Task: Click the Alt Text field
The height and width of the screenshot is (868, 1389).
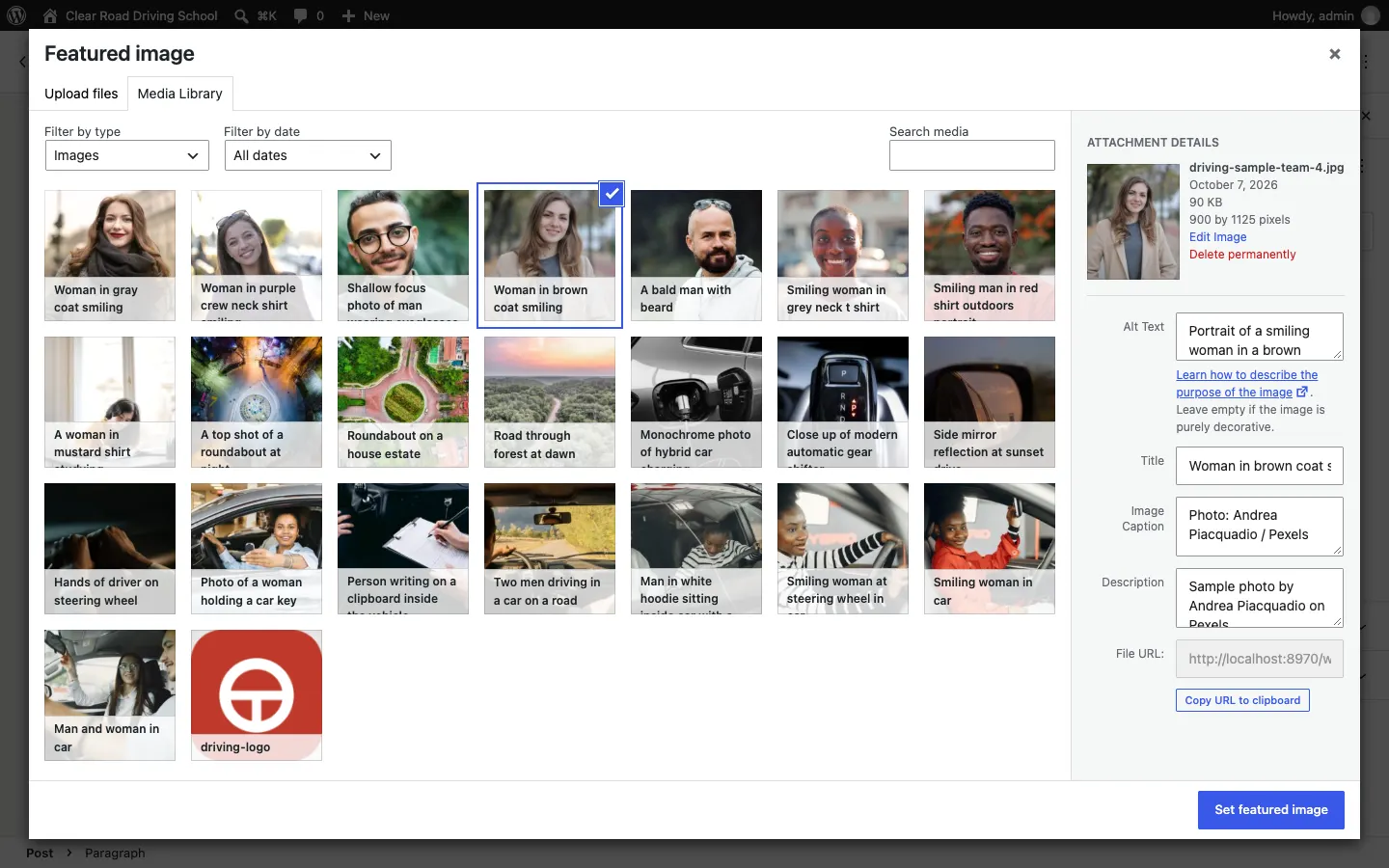Action: click(1260, 337)
